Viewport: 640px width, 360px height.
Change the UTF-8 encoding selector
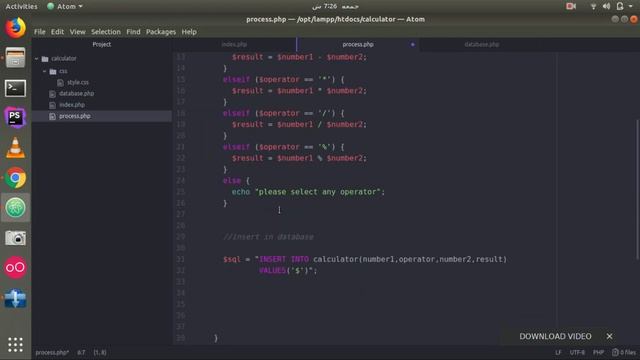(x=577, y=352)
